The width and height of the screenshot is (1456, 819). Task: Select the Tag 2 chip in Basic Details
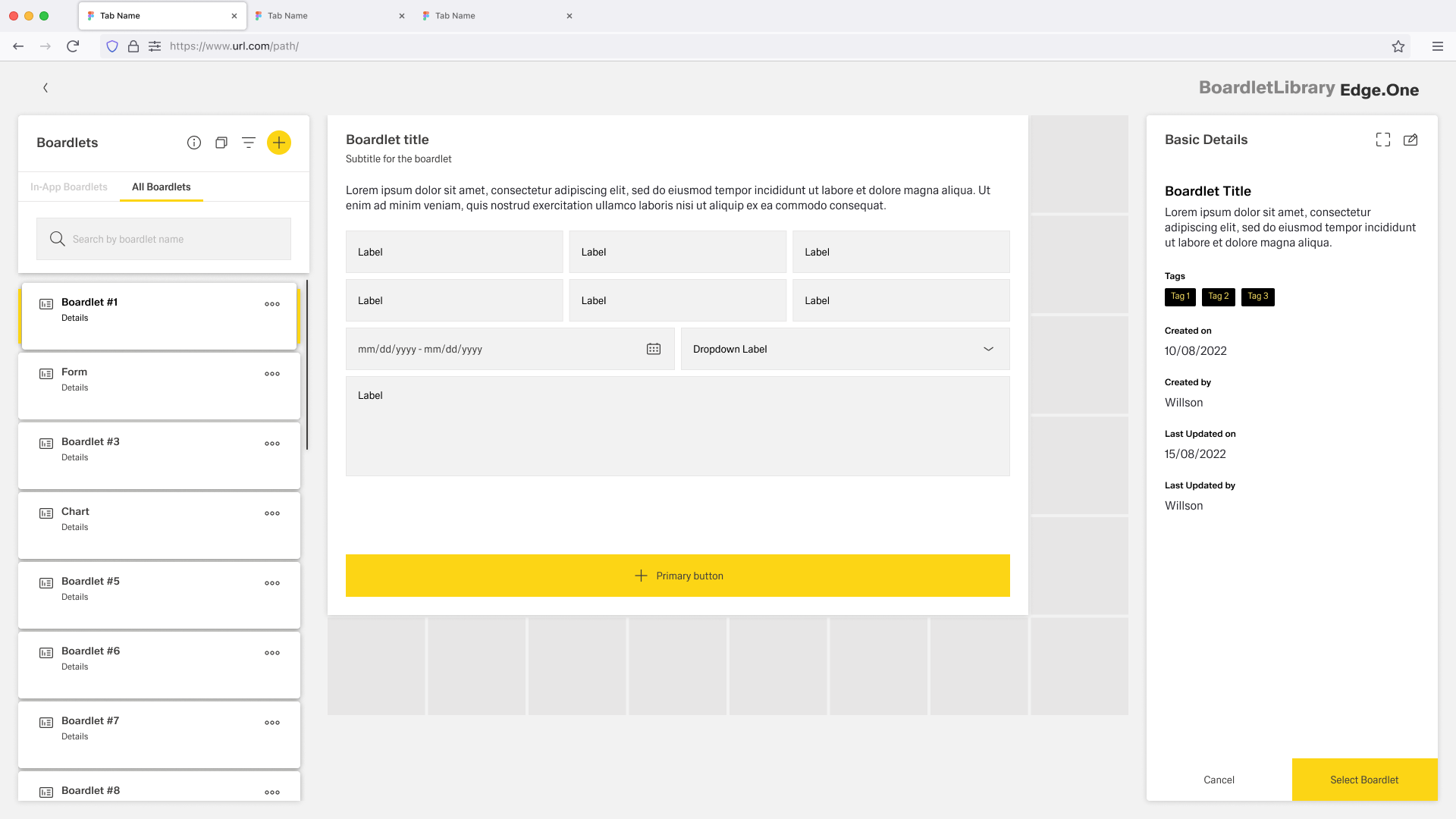1218,297
